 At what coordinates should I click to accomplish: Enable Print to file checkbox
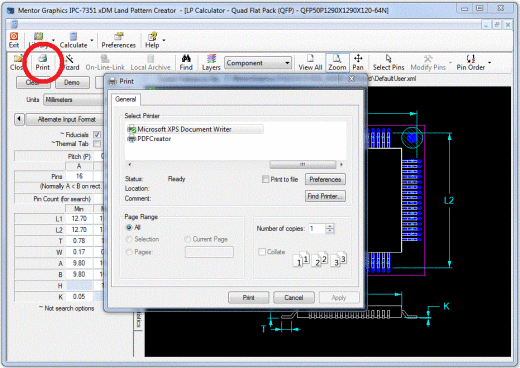point(266,179)
